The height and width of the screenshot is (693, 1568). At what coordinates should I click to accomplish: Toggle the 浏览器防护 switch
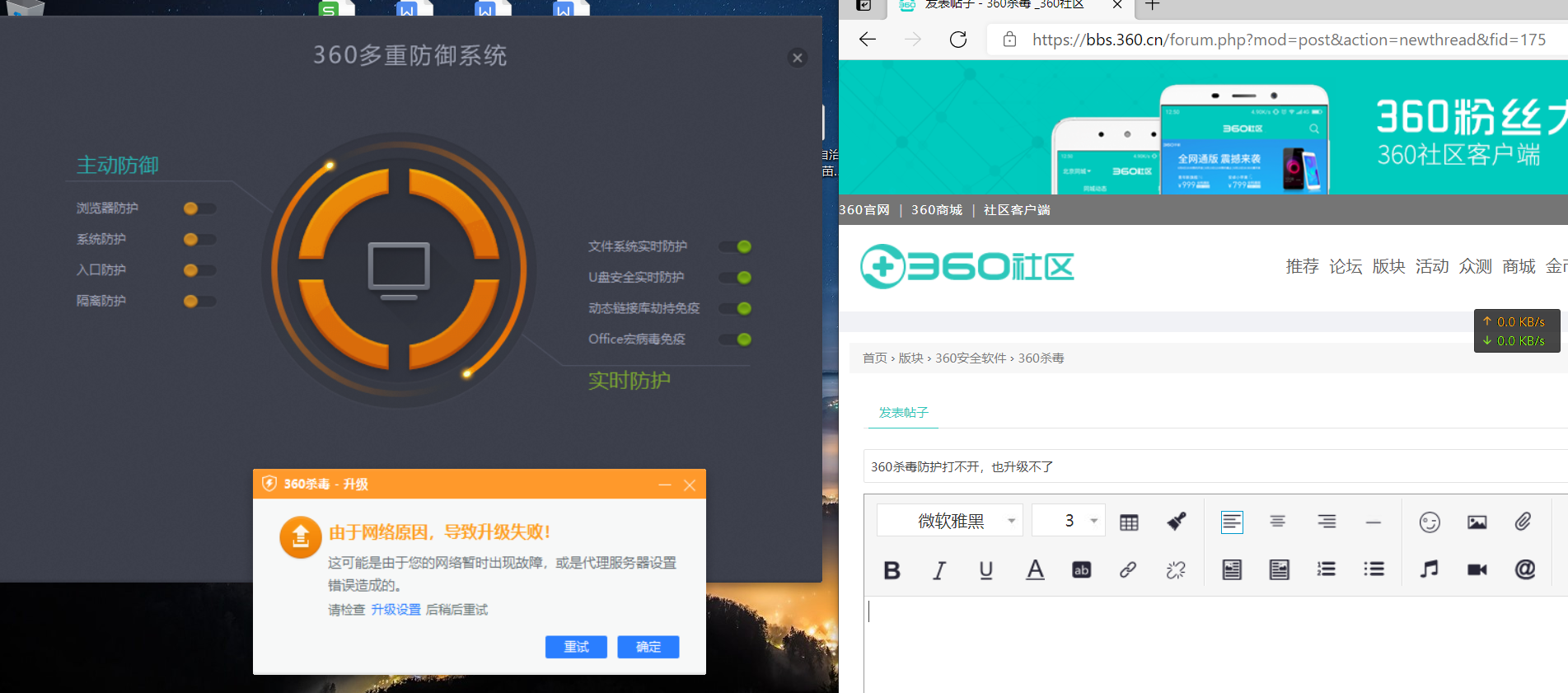(x=199, y=208)
